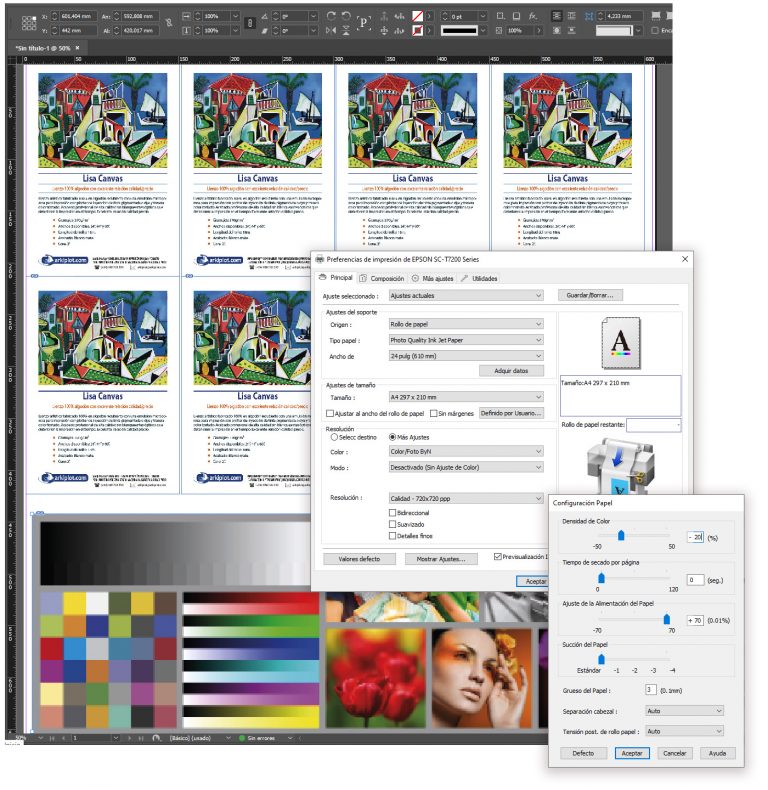Screen dimensions: 768x790
Task: Open Resolución Calidad 720x720 ppp dropdown
Action: 466,498
